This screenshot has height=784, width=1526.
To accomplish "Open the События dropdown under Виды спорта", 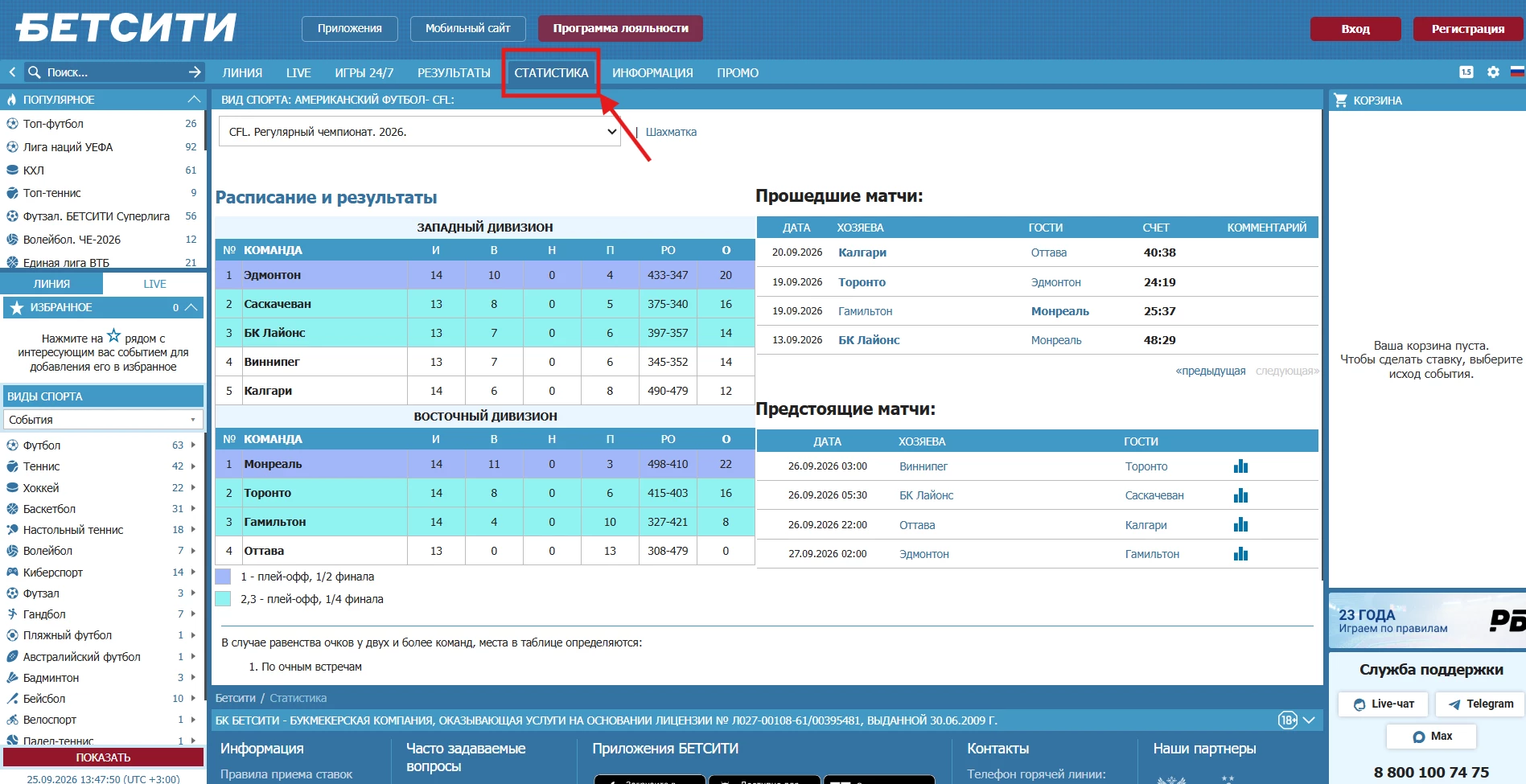I will pyautogui.click(x=103, y=420).
